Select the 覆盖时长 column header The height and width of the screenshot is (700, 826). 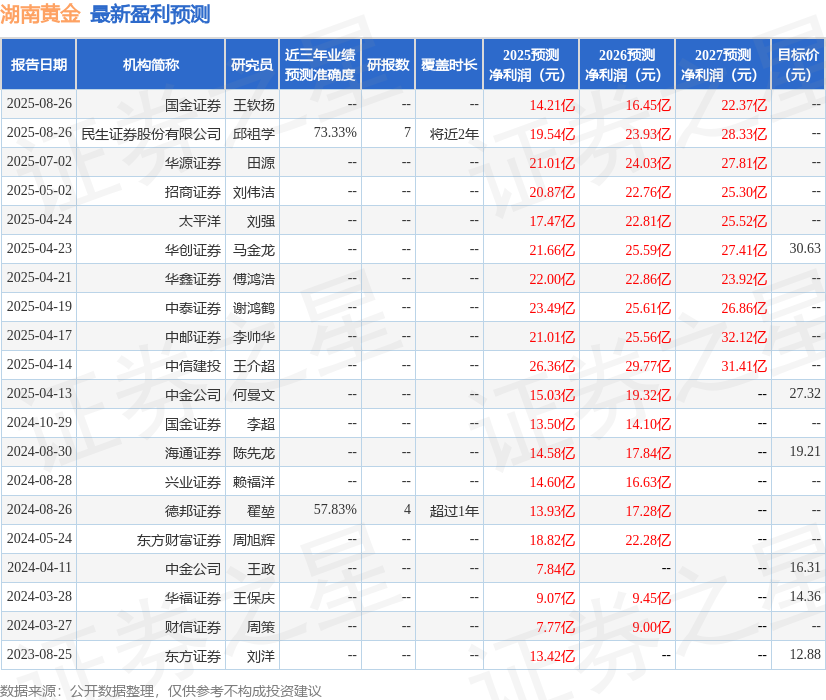(449, 64)
